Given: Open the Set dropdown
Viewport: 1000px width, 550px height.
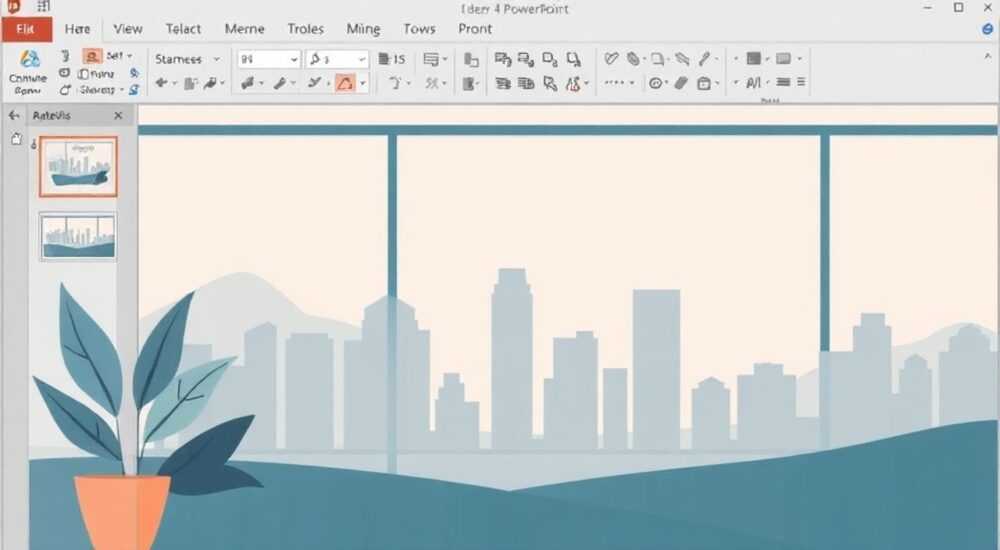Looking at the screenshot, I should 129,56.
